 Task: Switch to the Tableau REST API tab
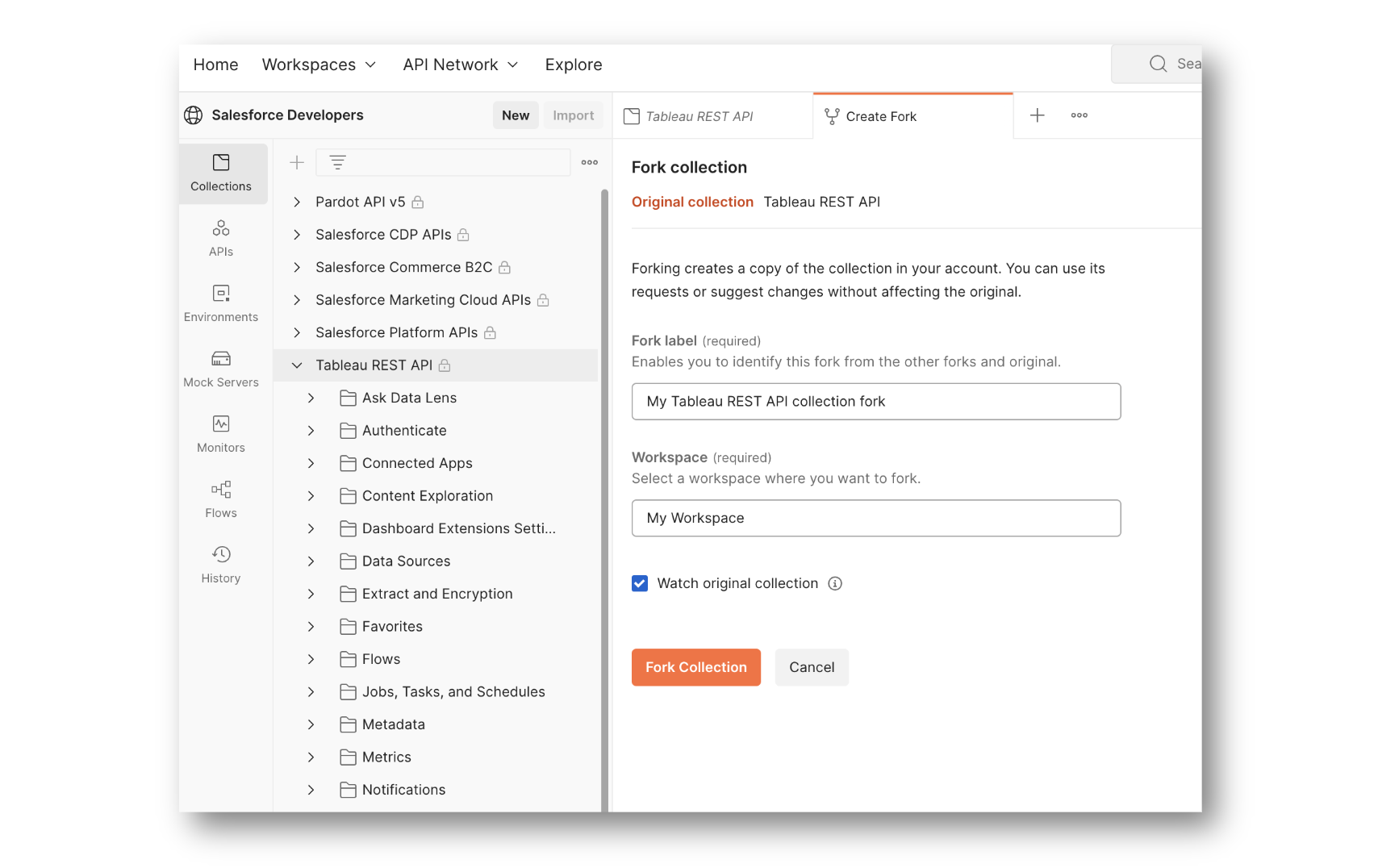click(x=712, y=116)
